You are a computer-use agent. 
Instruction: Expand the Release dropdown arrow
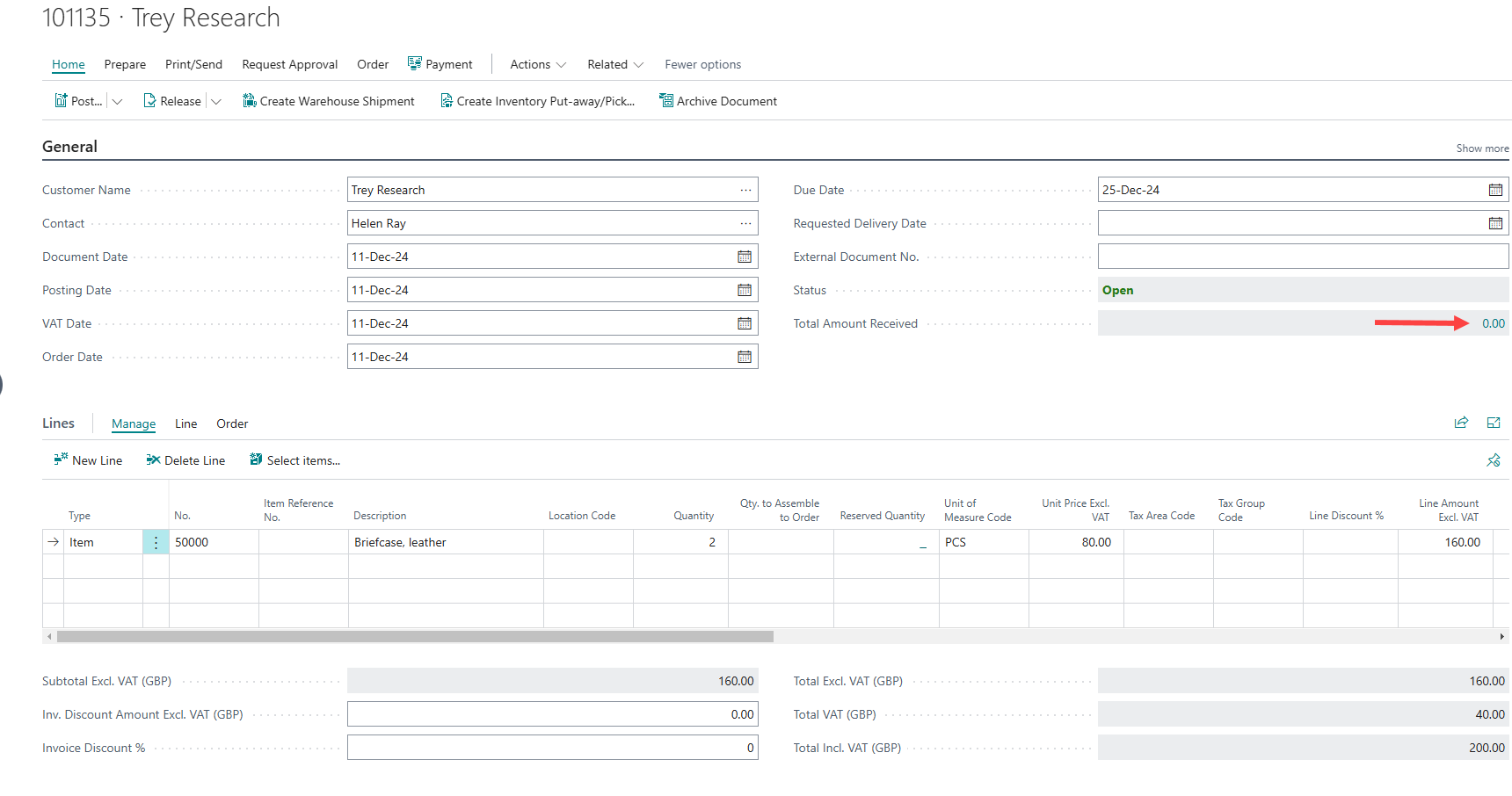pos(215,102)
